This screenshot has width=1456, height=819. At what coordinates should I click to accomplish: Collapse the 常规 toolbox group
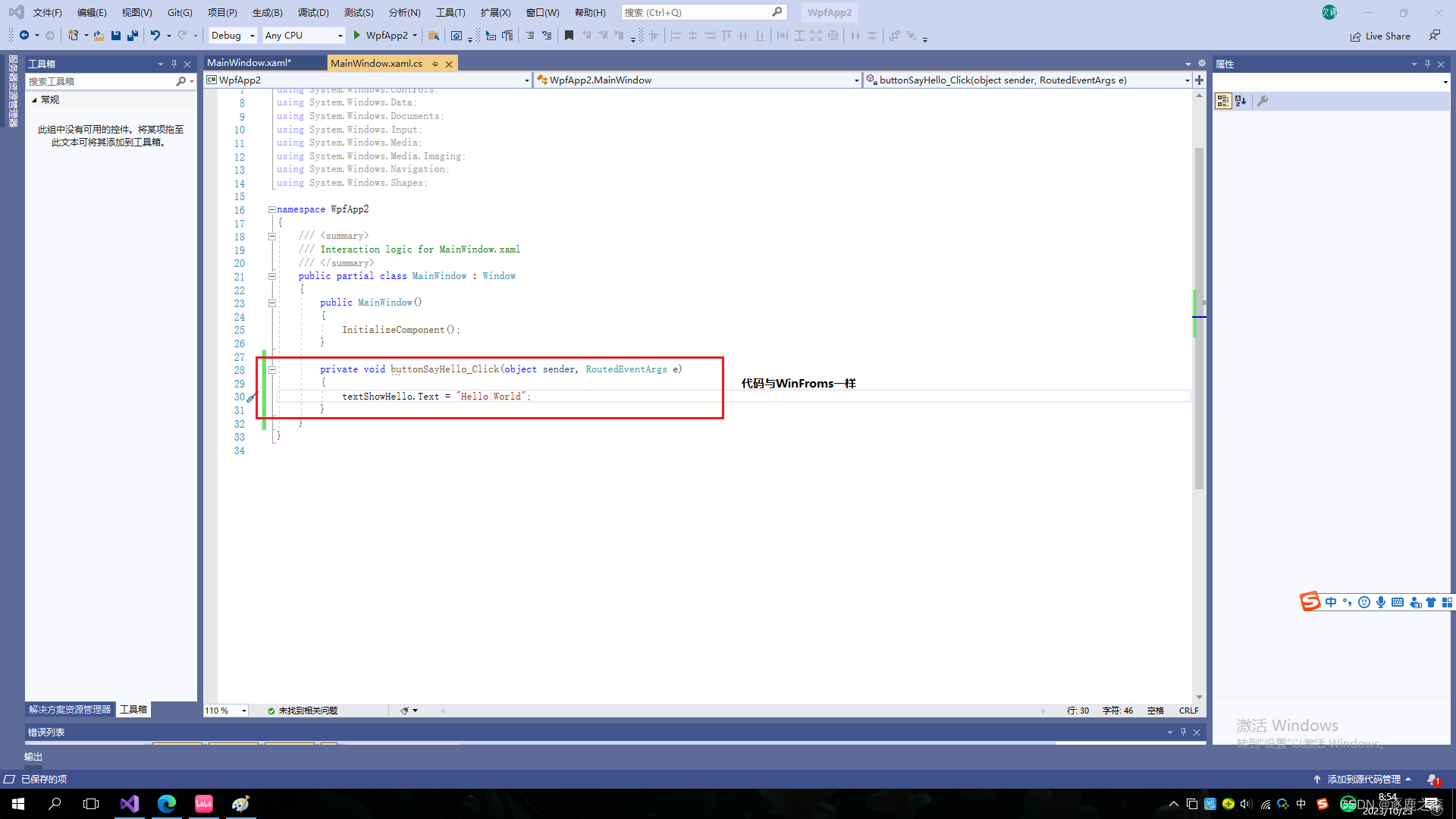pos(34,99)
